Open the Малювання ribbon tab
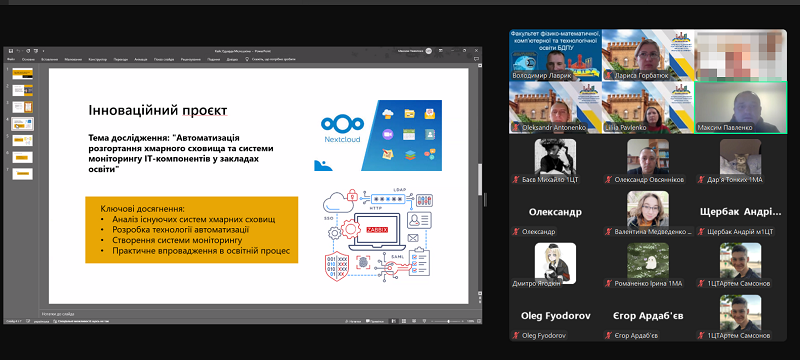This screenshot has height=360, width=800. tap(73, 60)
